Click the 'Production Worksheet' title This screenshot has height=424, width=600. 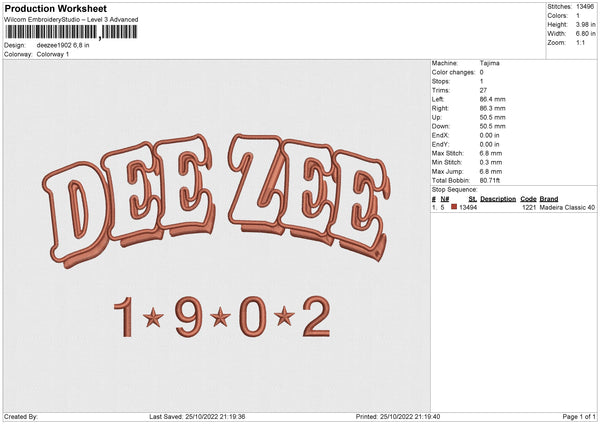(x=55, y=8)
